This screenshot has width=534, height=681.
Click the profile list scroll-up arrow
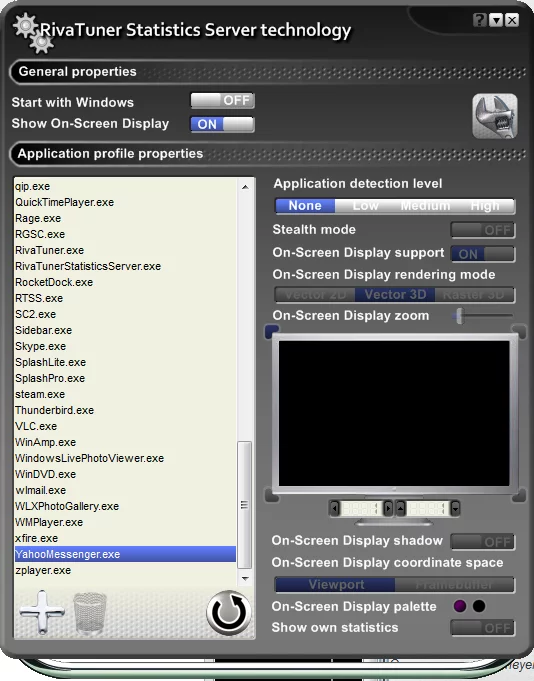point(245,187)
